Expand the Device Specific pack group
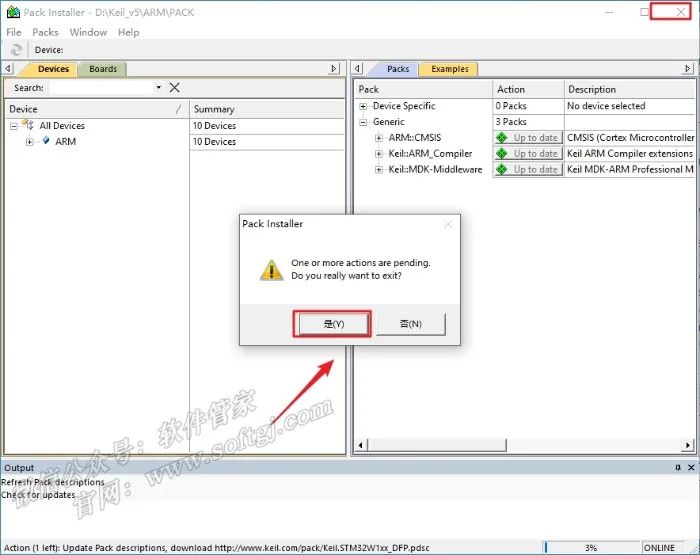The height and width of the screenshot is (555, 700). (363, 106)
